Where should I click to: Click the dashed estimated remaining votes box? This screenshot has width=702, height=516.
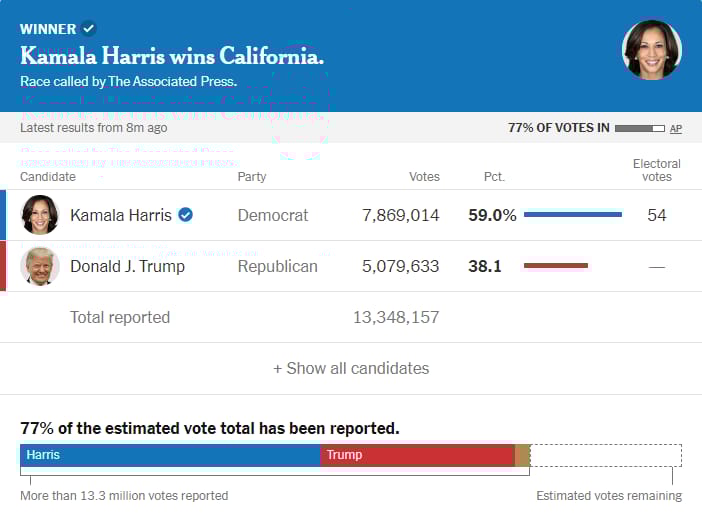click(606, 455)
